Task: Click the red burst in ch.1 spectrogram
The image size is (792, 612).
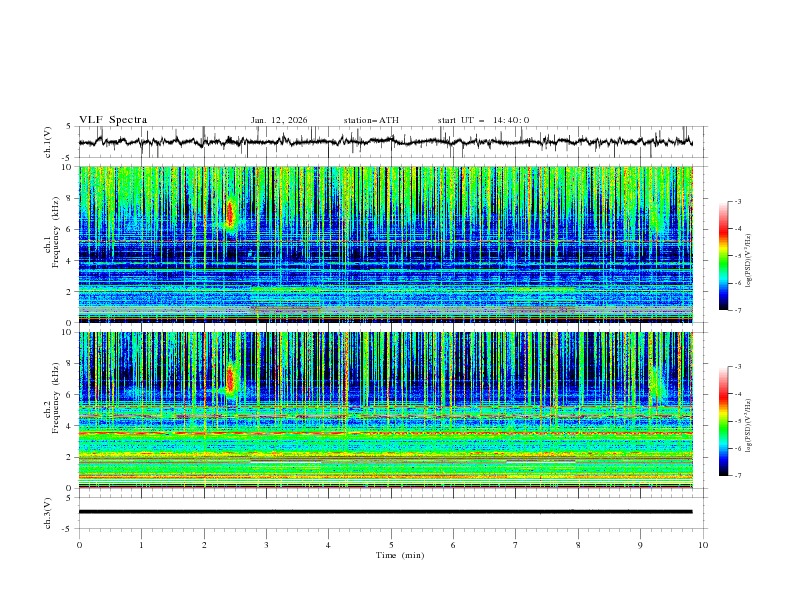Action: (x=230, y=213)
